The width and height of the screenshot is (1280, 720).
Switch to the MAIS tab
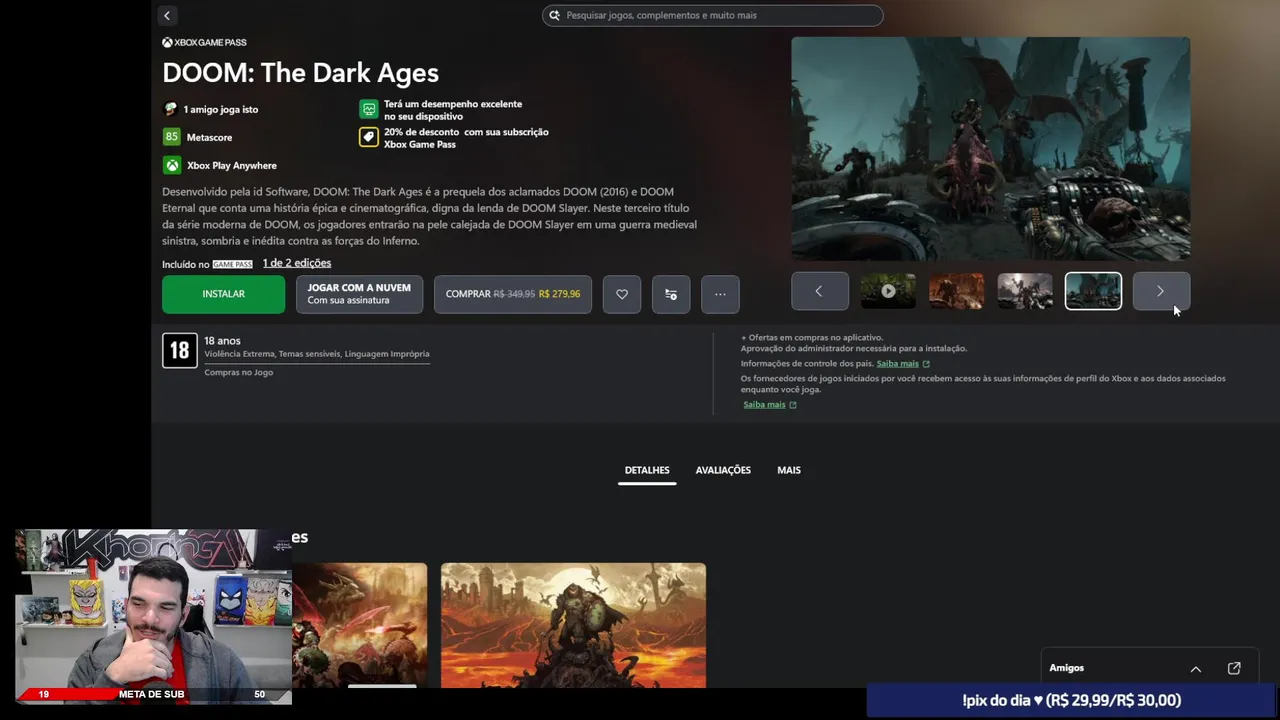click(x=789, y=470)
